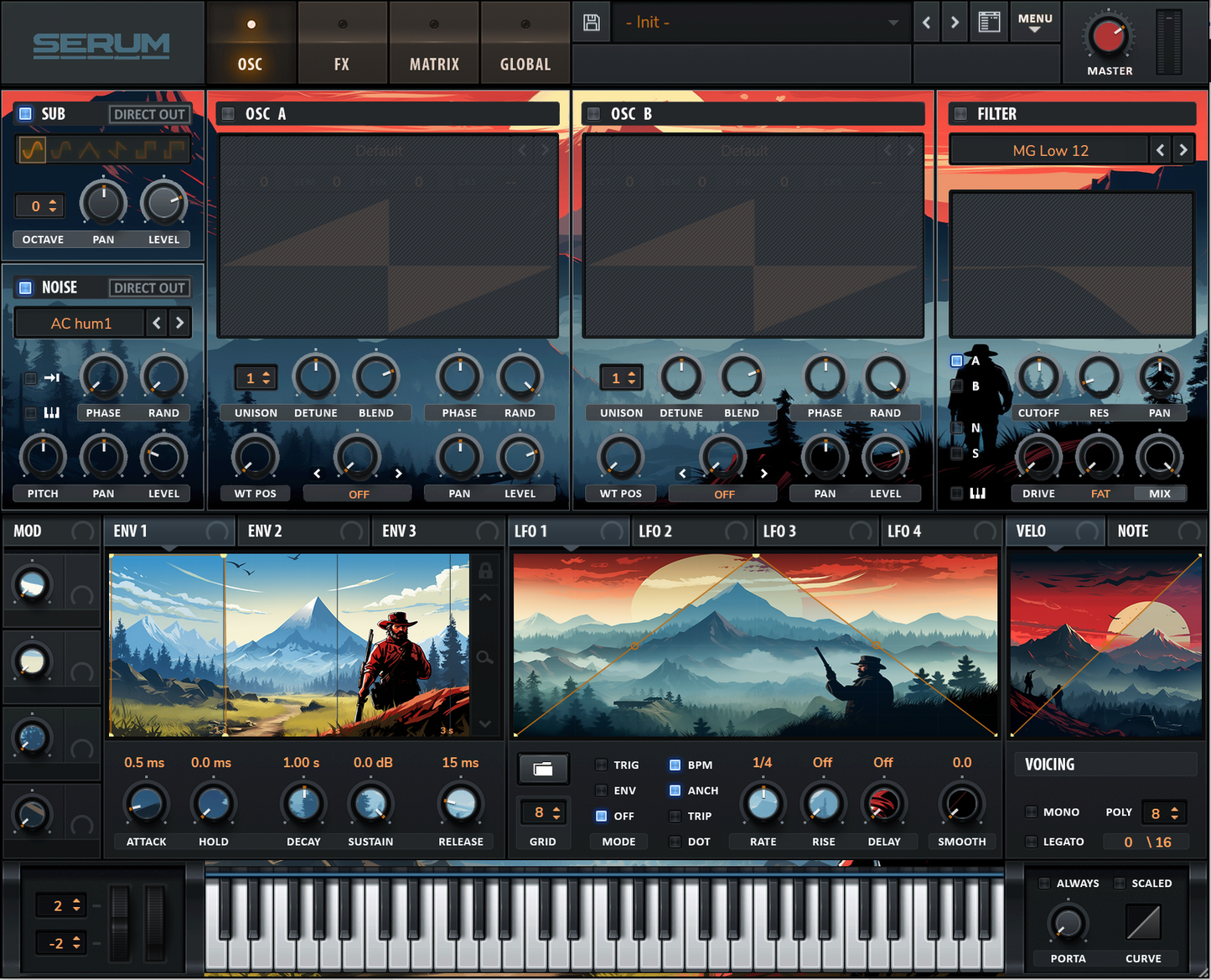The image size is (1211, 980).
Task: Adjust the POLY voice count stepper
Action: pyautogui.click(x=1164, y=813)
